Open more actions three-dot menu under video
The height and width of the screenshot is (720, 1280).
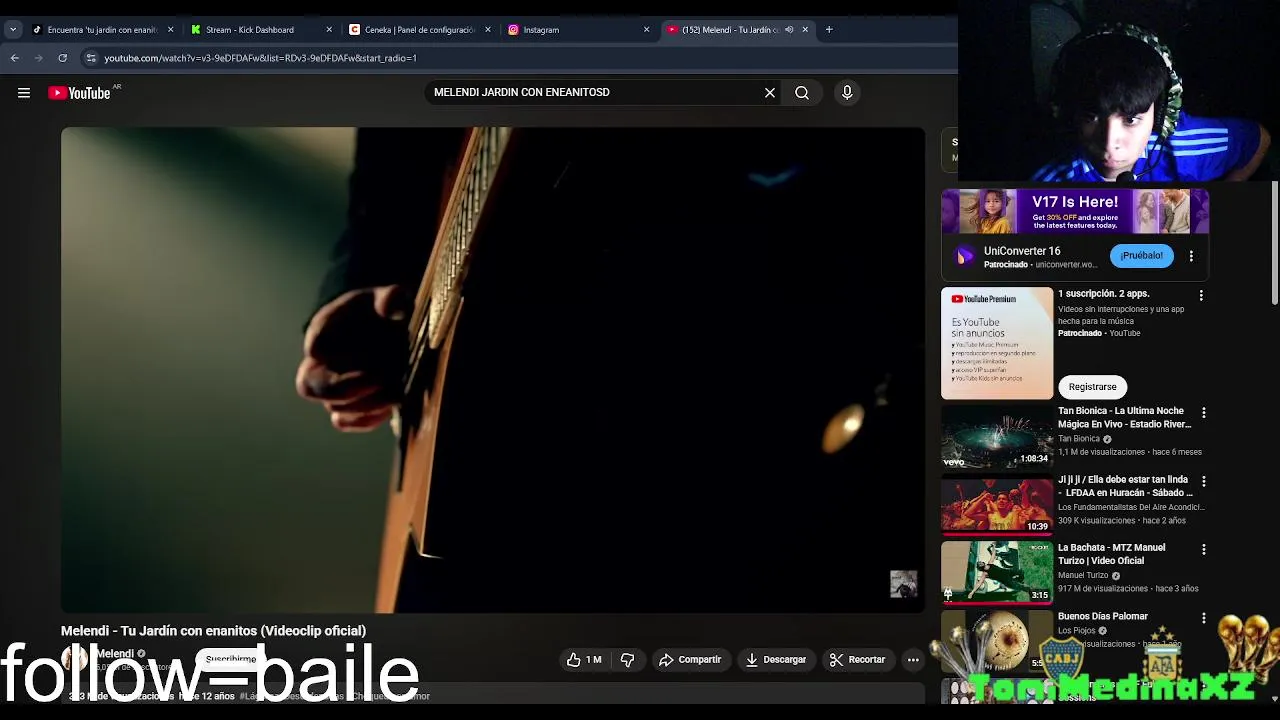pos(913,660)
